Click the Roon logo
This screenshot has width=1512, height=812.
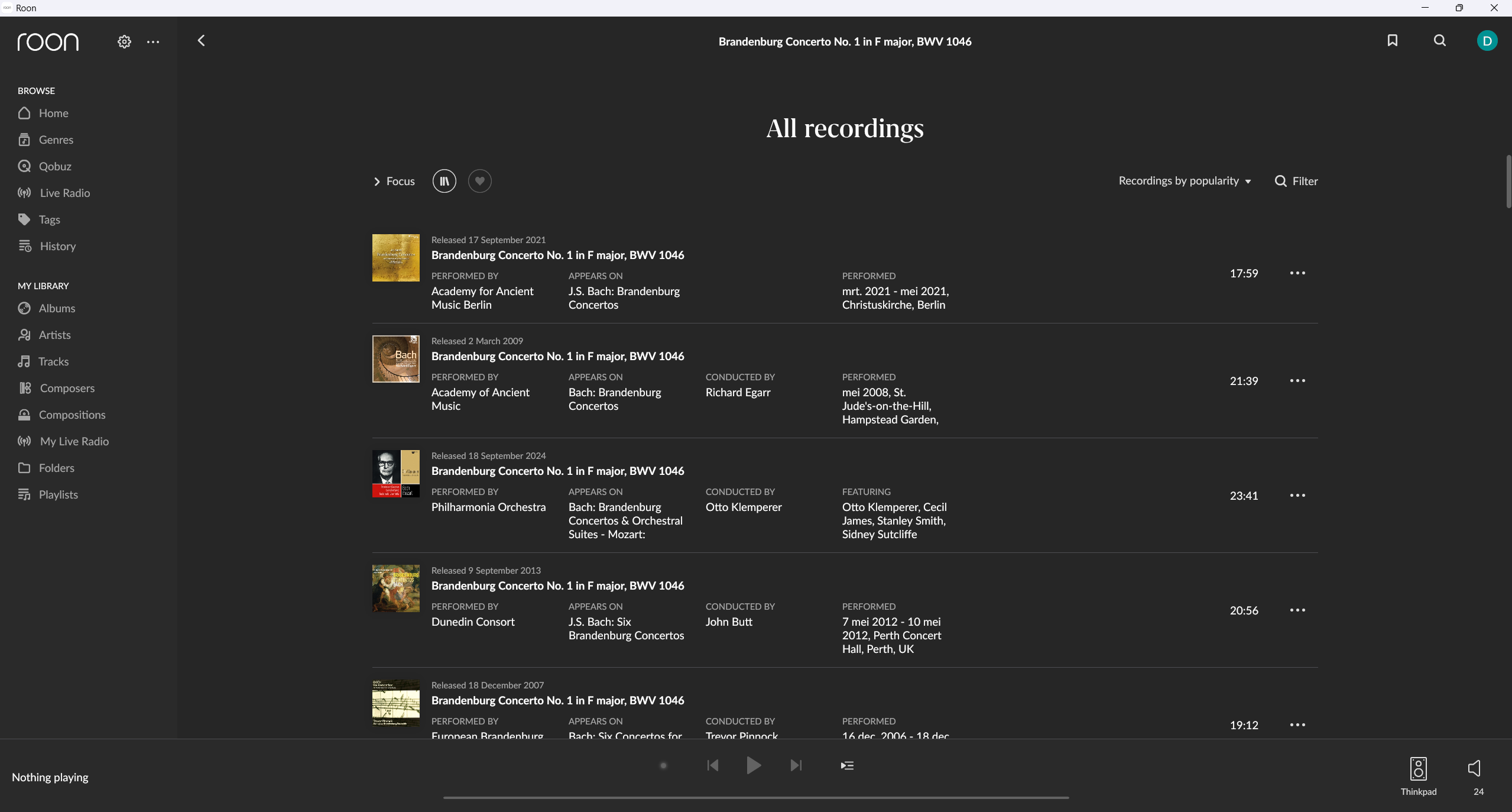[x=48, y=42]
